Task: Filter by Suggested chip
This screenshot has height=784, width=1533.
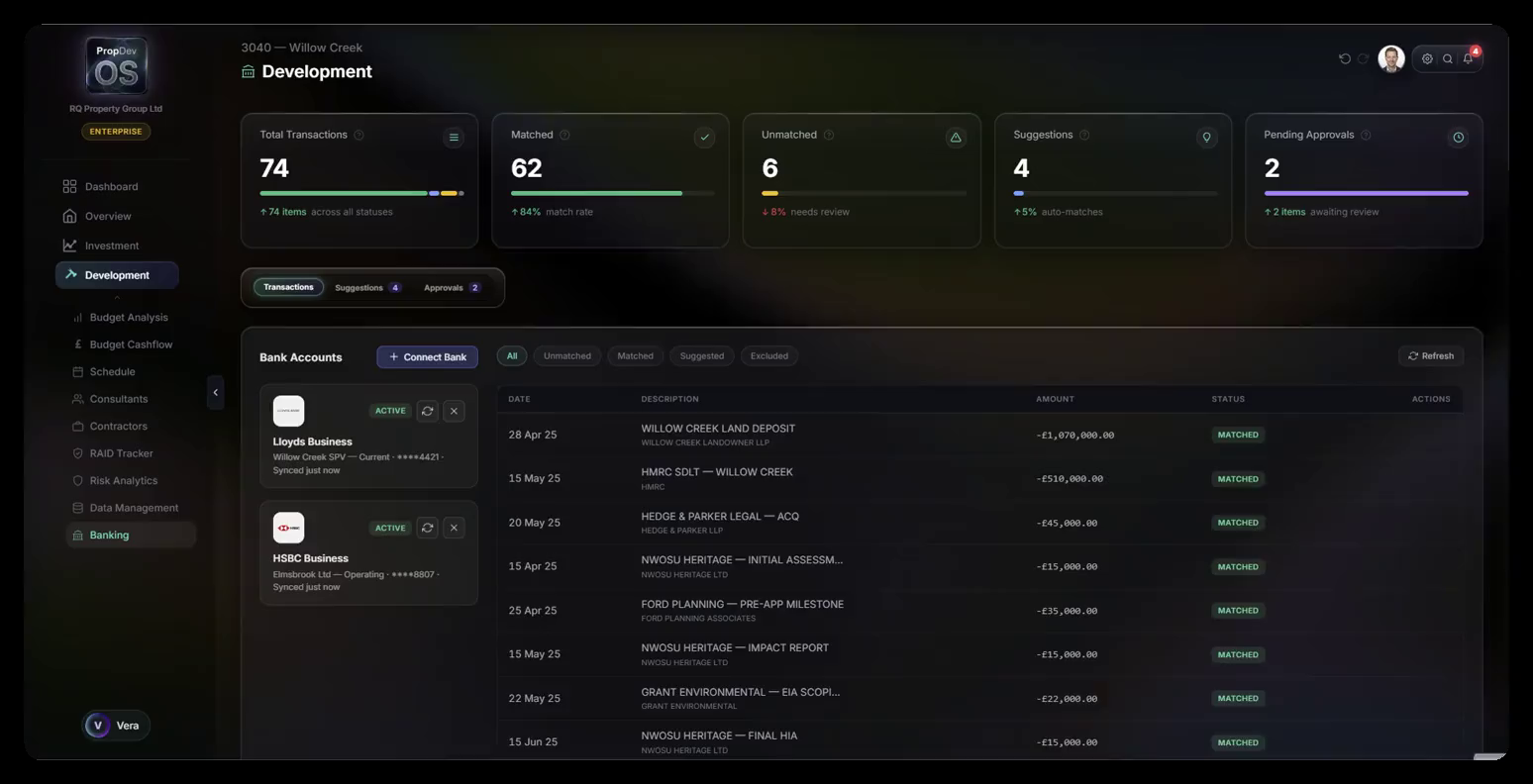Action: pyautogui.click(x=702, y=356)
